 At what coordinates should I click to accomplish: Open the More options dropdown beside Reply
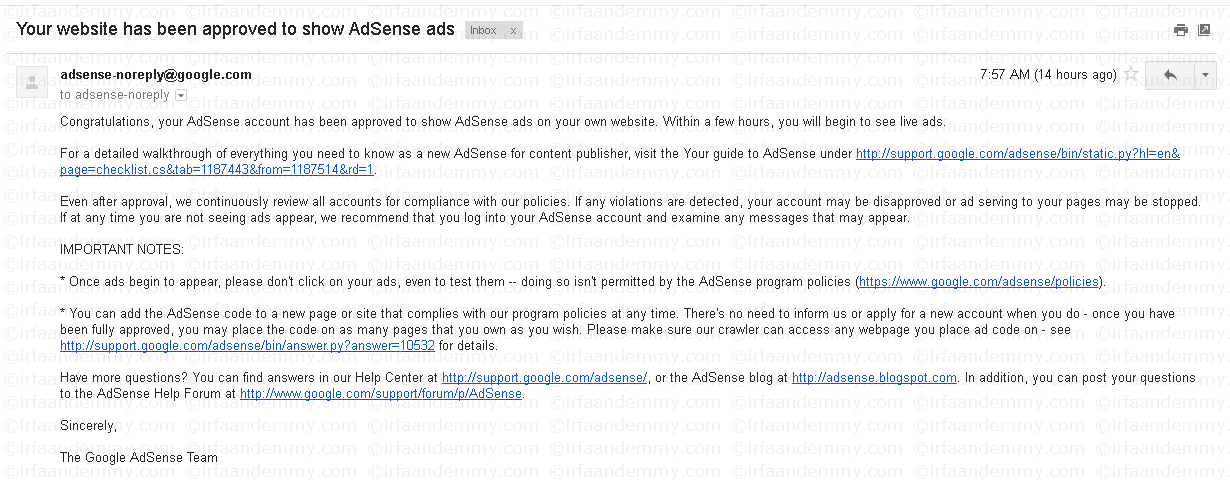point(1205,75)
